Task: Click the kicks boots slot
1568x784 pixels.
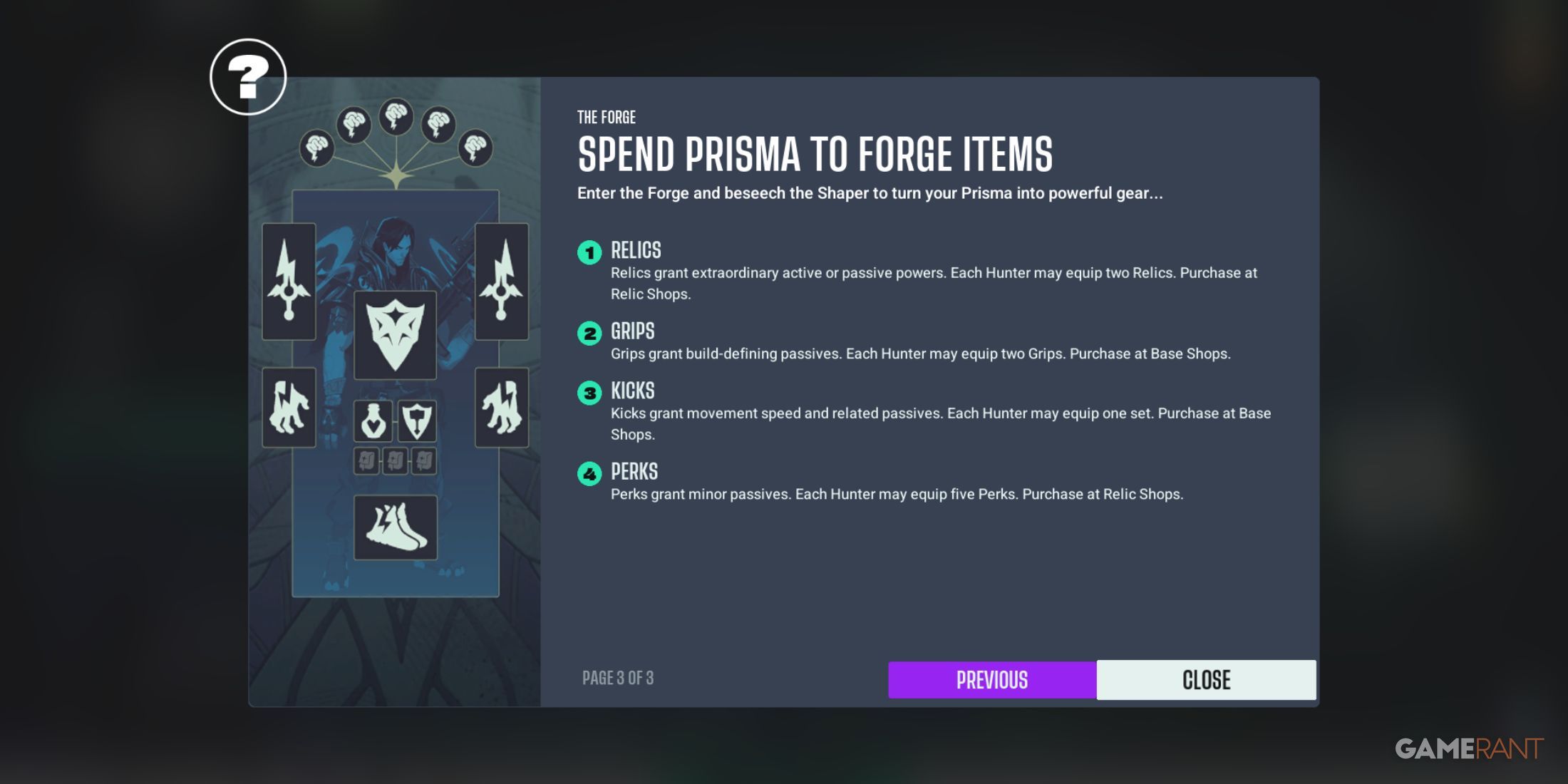Action: [396, 527]
